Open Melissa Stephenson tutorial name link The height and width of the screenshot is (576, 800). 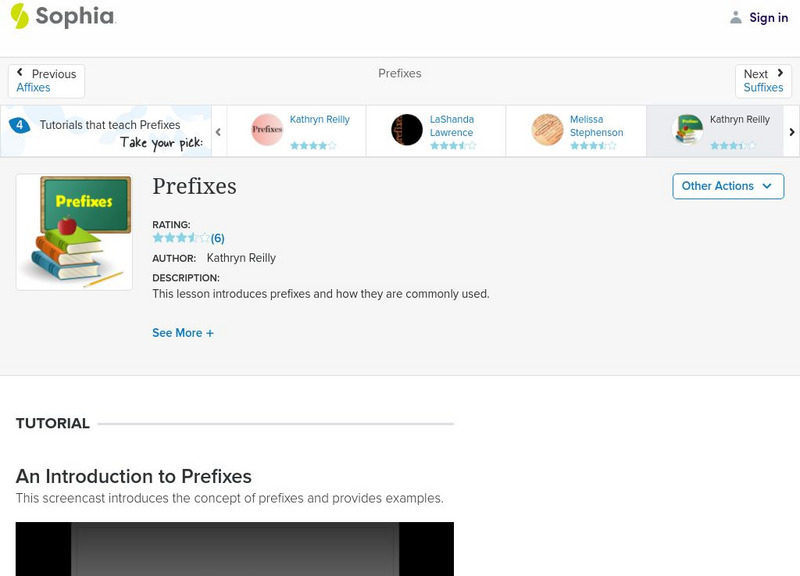(596, 126)
